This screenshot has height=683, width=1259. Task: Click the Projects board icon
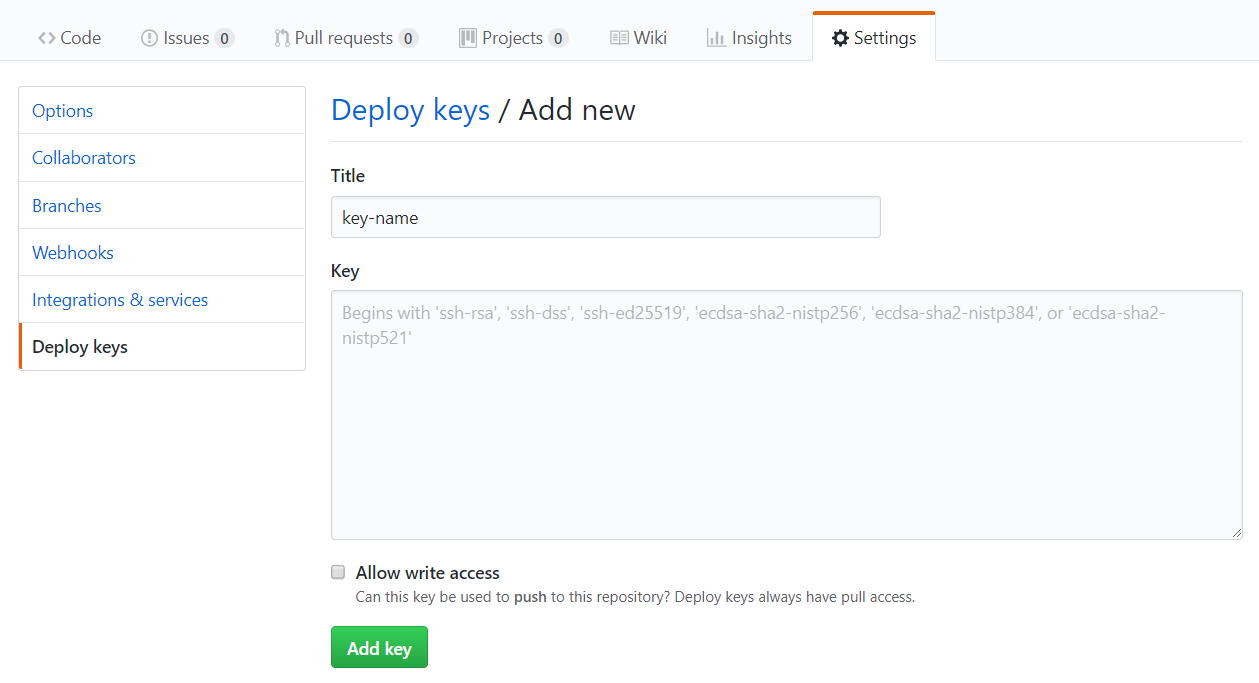coord(467,37)
